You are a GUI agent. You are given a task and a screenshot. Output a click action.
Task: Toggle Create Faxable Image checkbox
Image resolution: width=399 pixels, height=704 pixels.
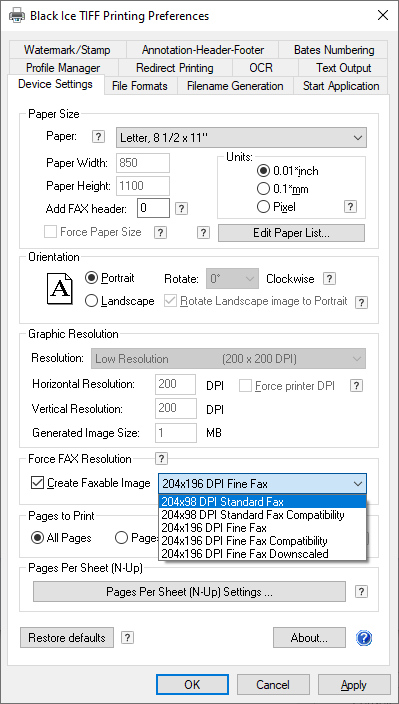(x=36, y=483)
